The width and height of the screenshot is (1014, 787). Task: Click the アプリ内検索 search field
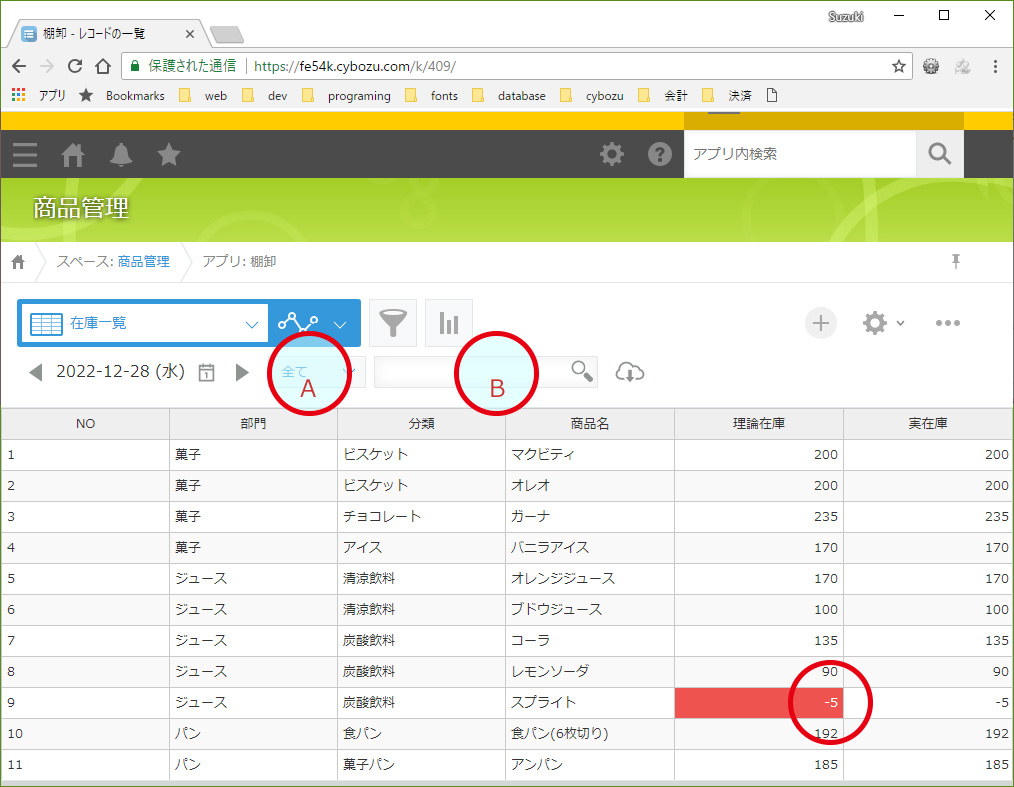pos(800,154)
